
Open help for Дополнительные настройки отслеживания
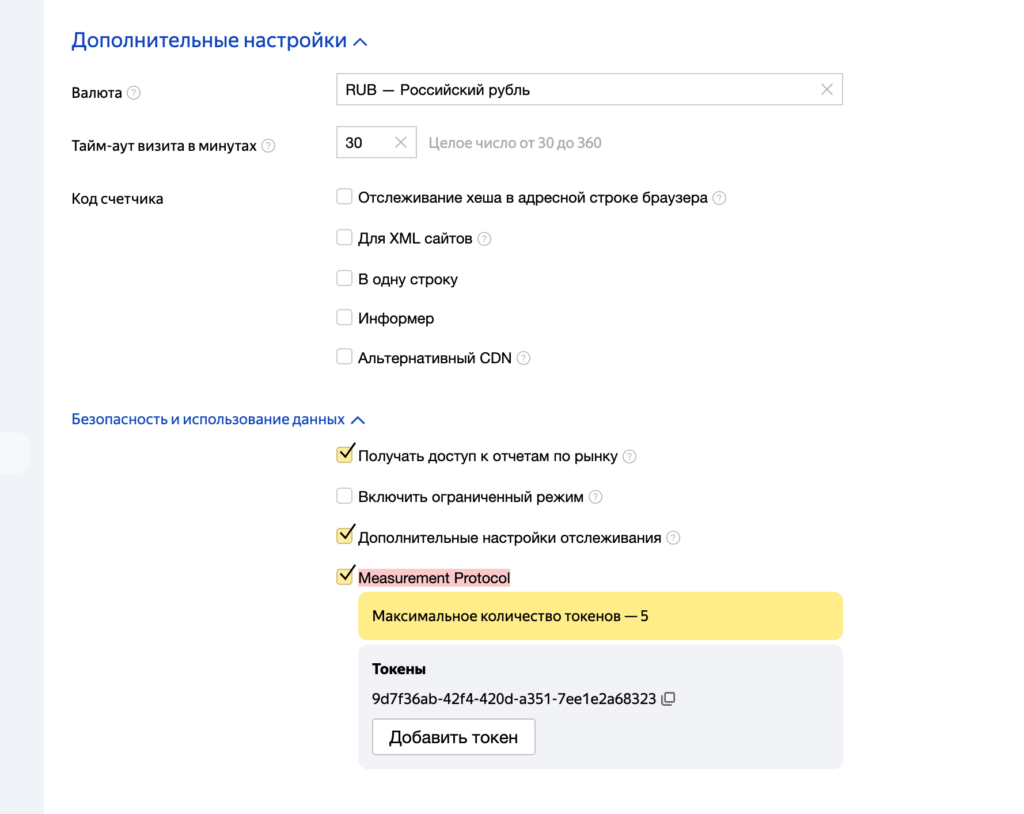click(673, 538)
